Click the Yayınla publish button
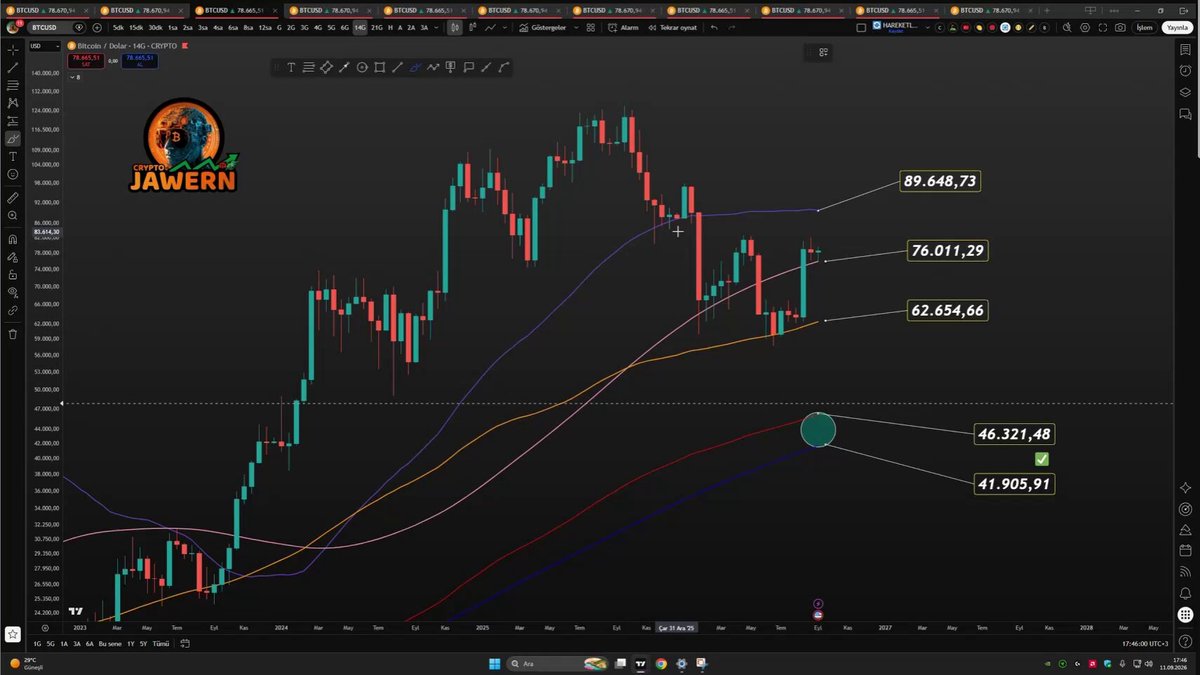Viewport: 1200px width, 675px height. tap(1176, 28)
